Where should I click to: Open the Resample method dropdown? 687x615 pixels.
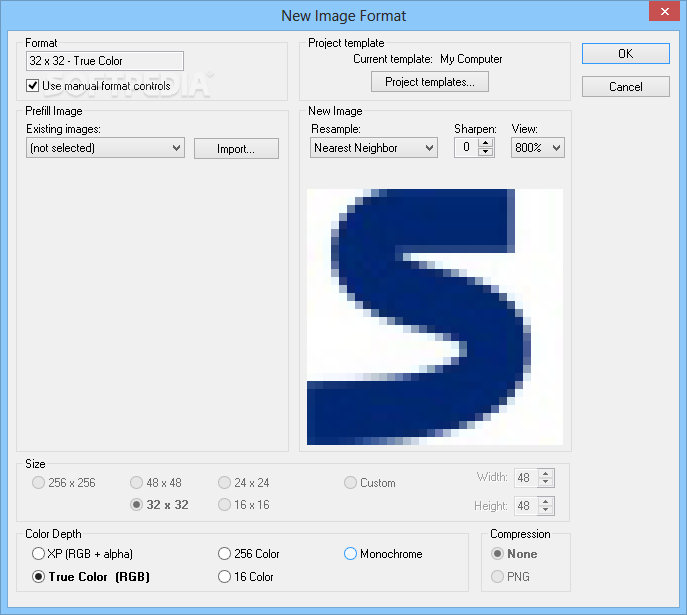373,148
